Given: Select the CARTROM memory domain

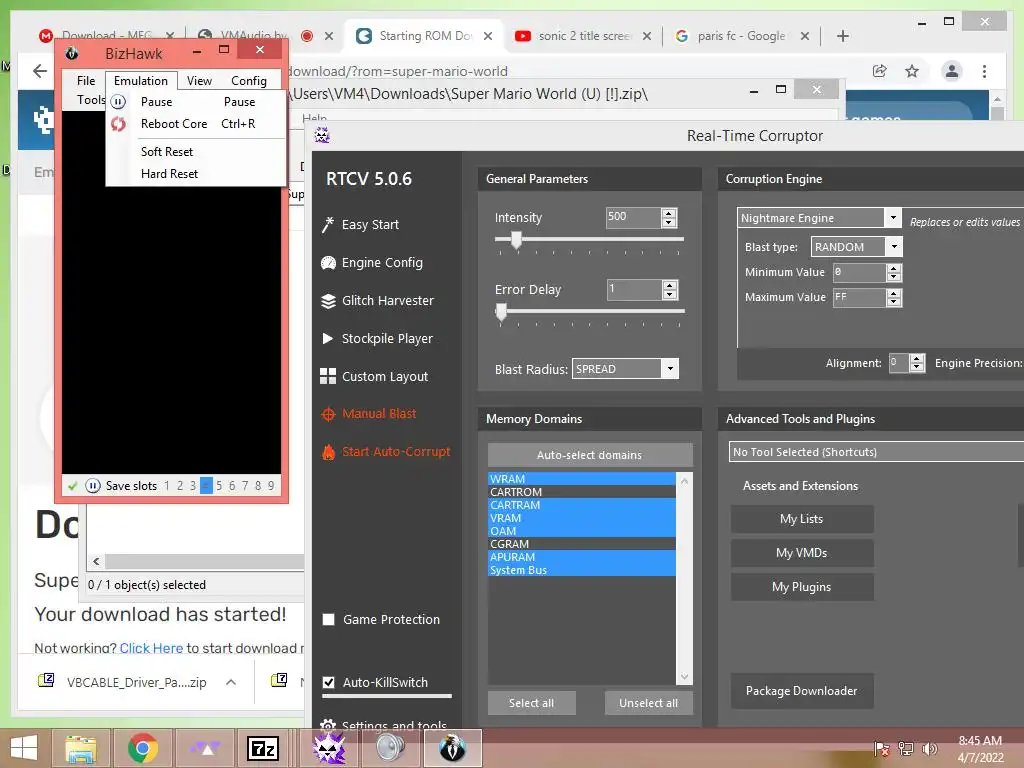Looking at the screenshot, I should pos(581,492).
